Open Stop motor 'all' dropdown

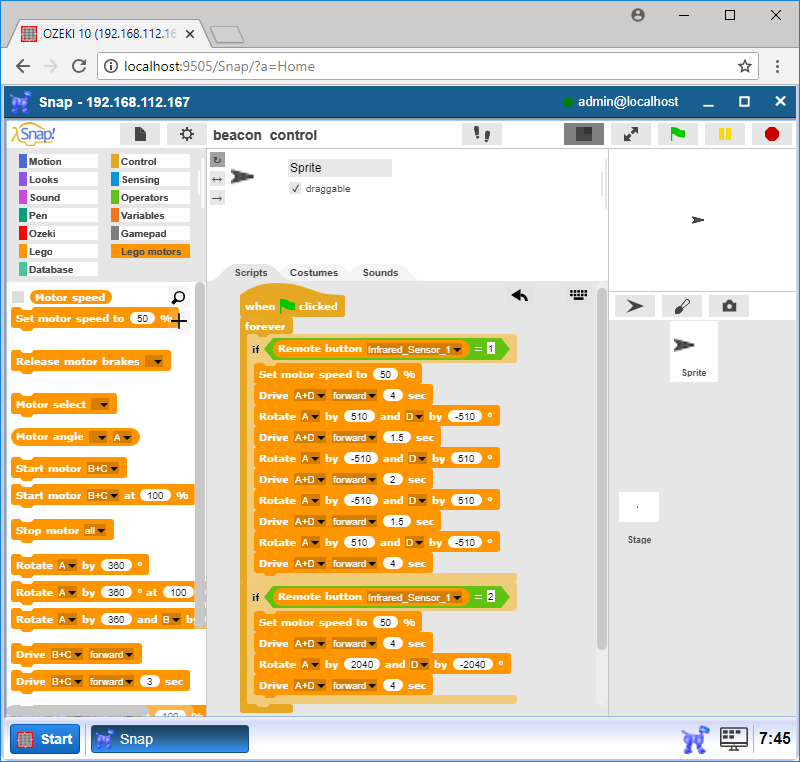coord(95,531)
